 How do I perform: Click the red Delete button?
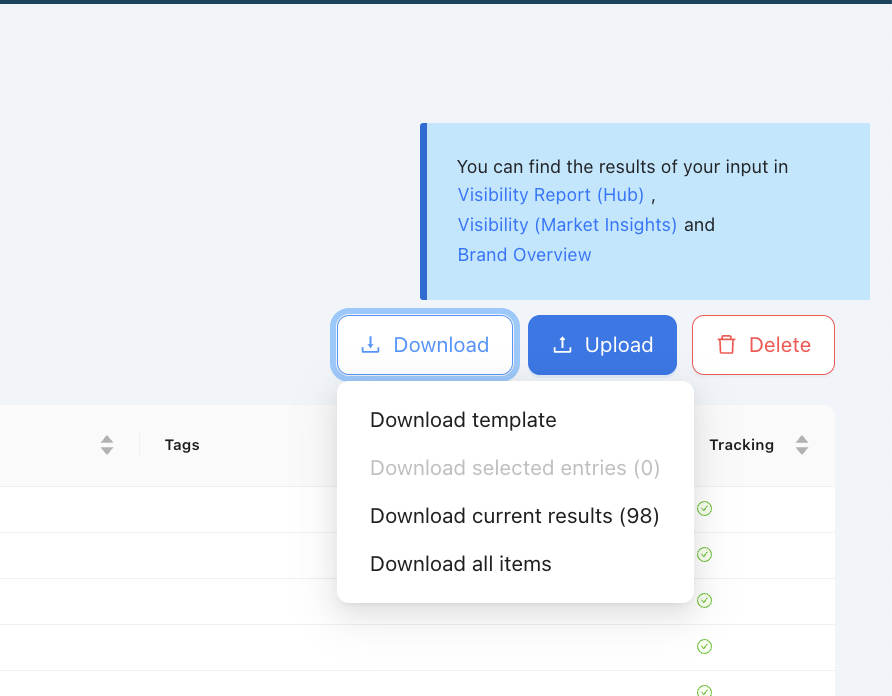pyautogui.click(x=763, y=345)
